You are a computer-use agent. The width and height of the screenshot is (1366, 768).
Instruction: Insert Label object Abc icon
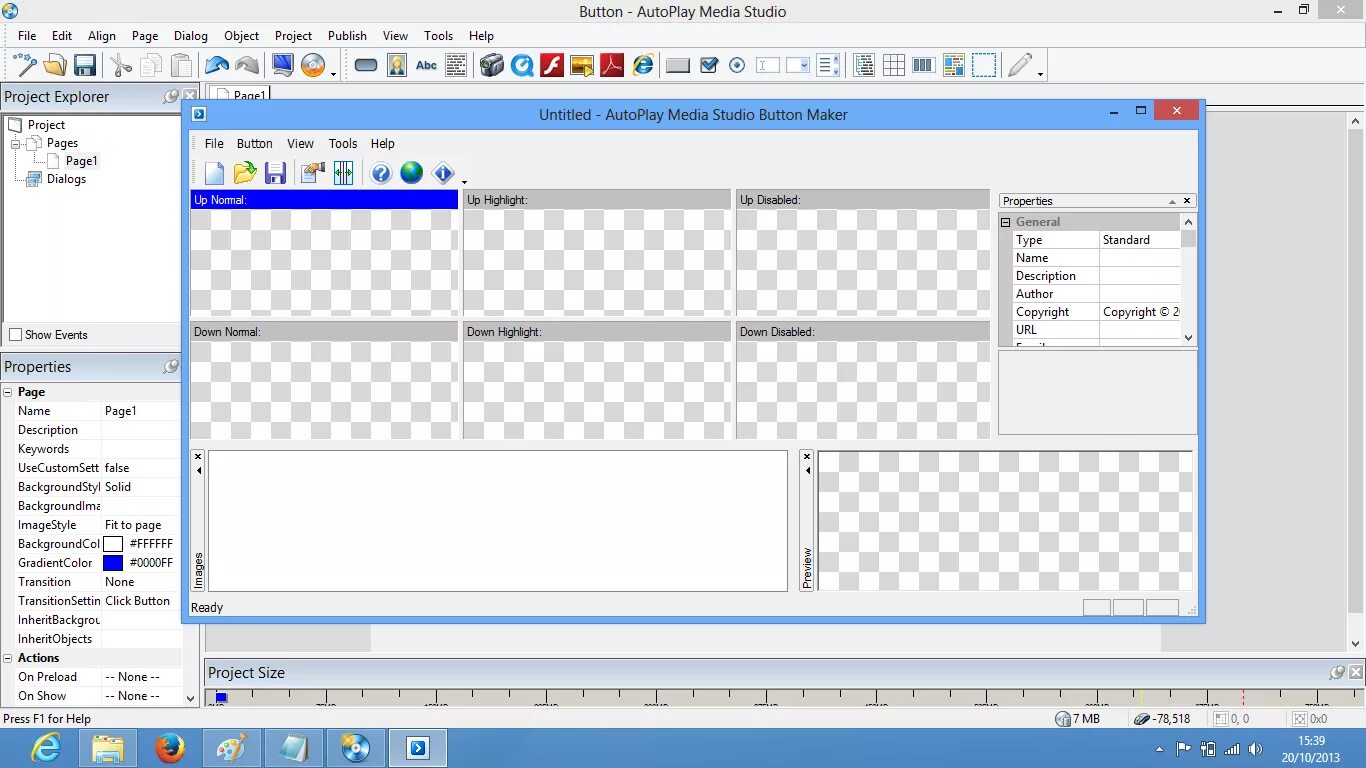(x=427, y=66)
